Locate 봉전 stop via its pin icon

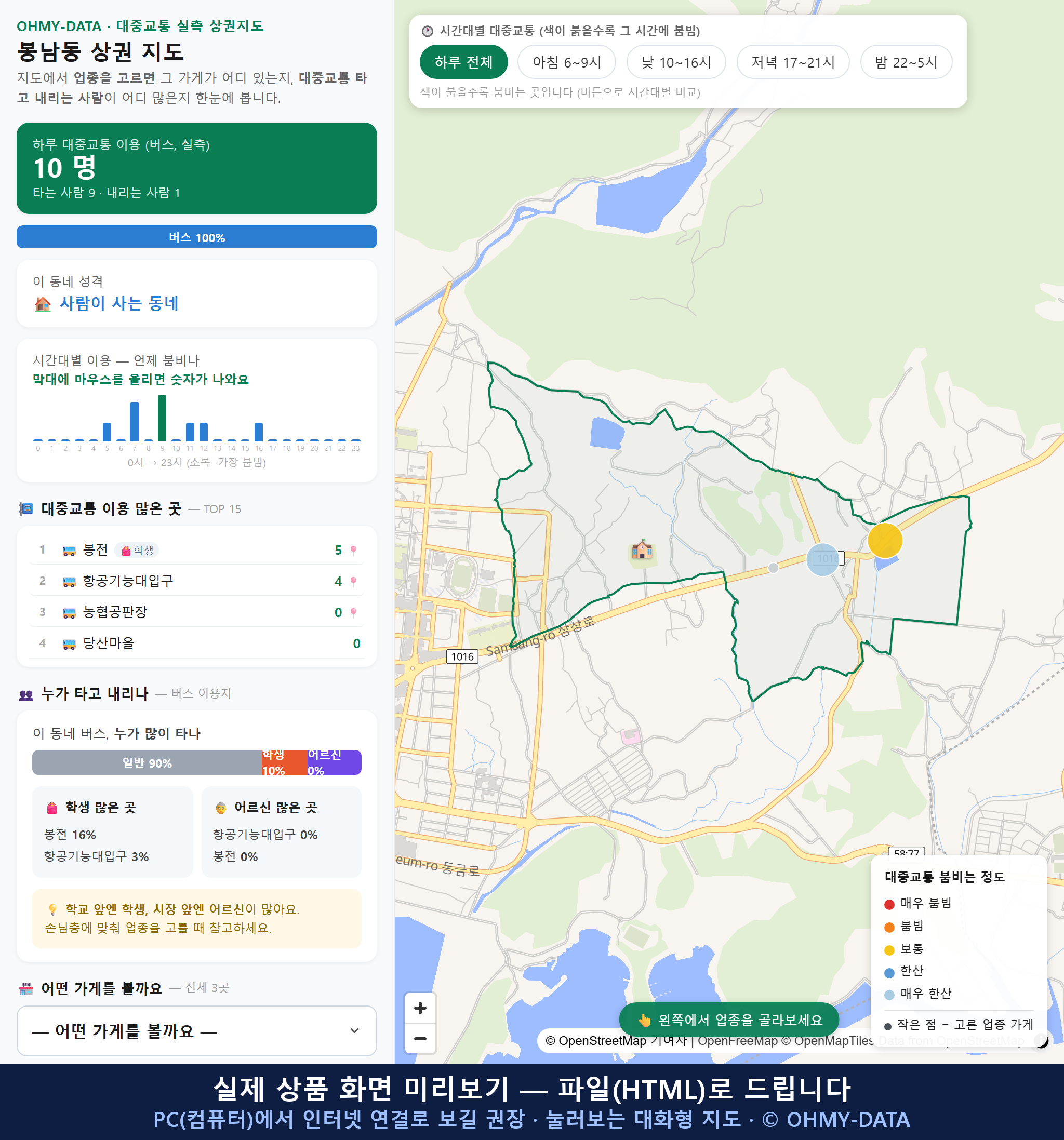coord(353,550)
